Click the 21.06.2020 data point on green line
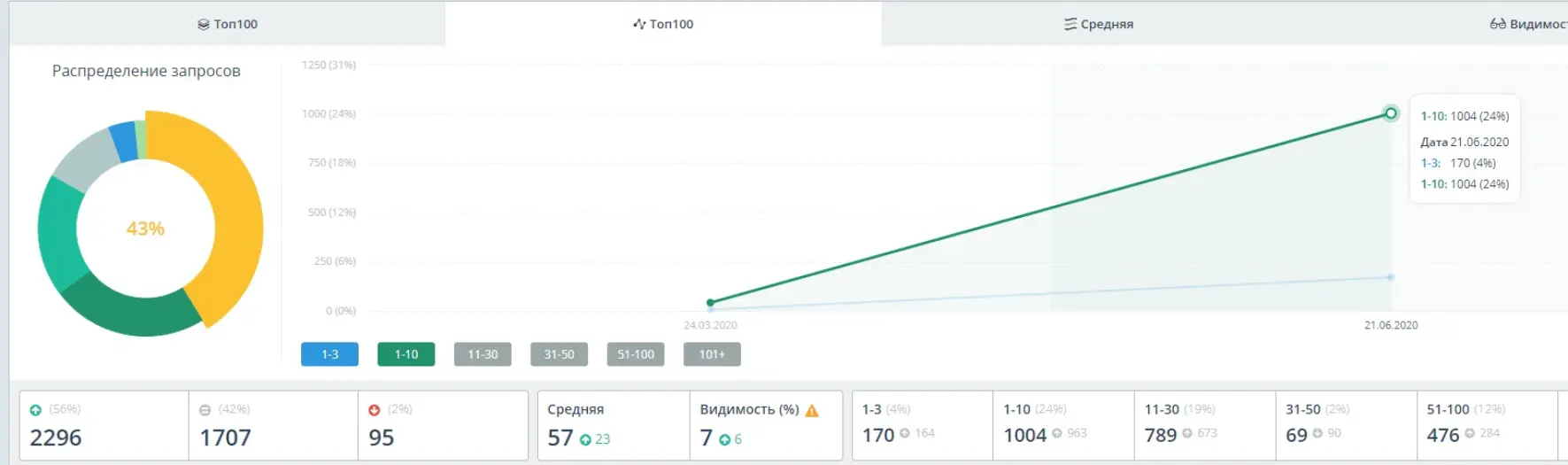This screenshot has width=1568, height=465. (1391, 113)
